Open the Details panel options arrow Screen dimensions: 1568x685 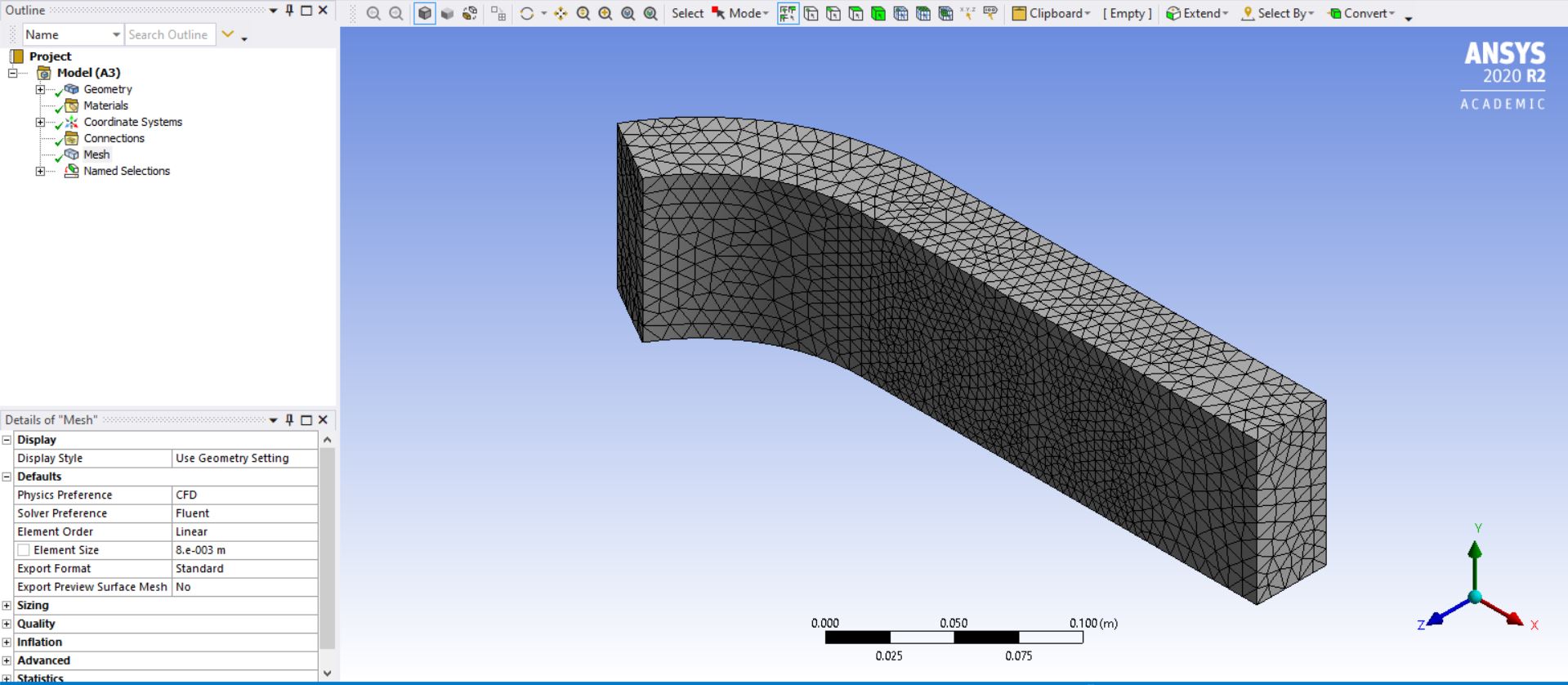tap(273, 420)
